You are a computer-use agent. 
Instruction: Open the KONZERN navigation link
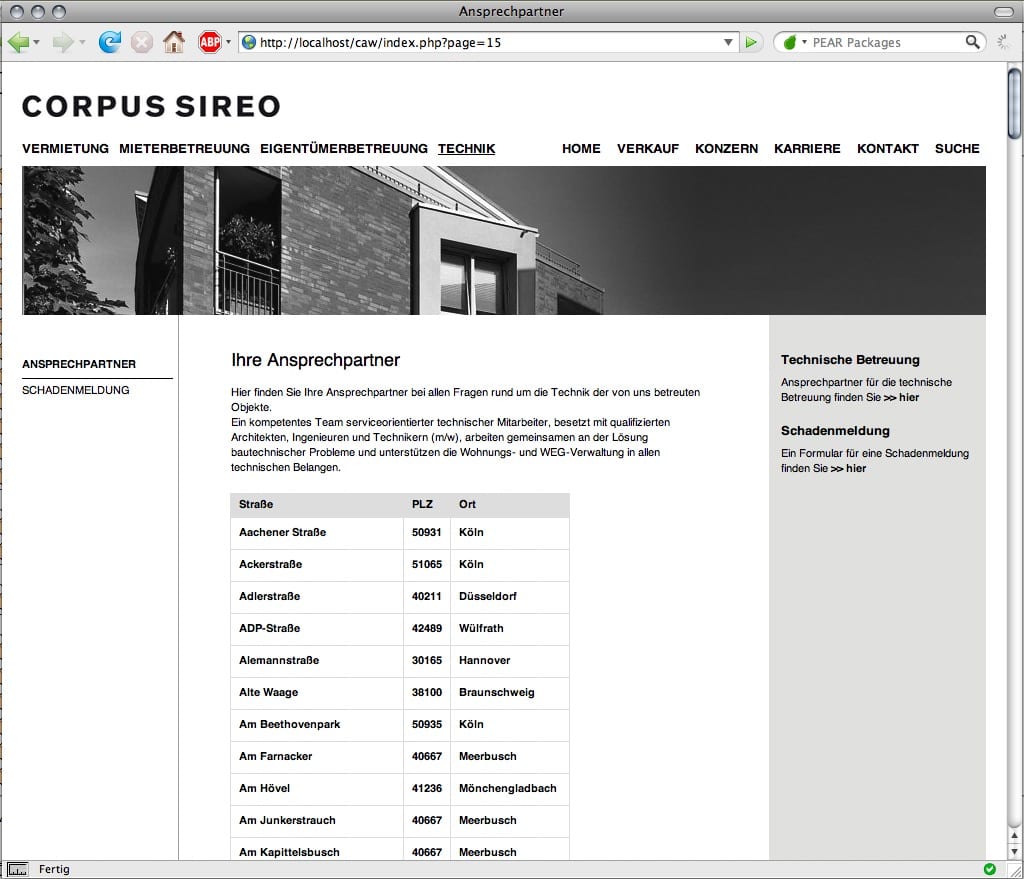(x=726, y=148)
